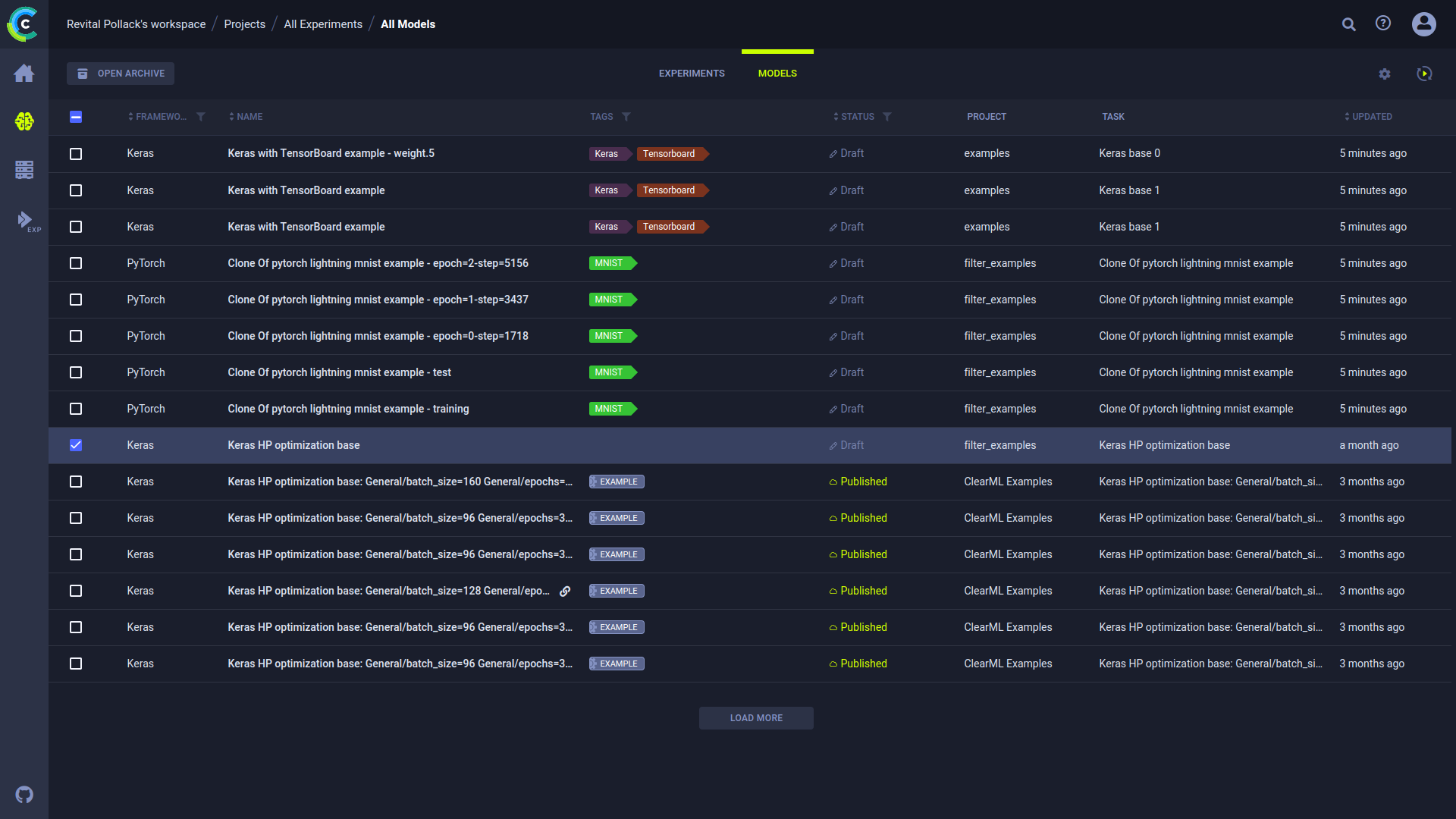The width and height of the screenshot is (1456, 819).
Task: Switch to the Experiments tab
Action: (692, 74)
